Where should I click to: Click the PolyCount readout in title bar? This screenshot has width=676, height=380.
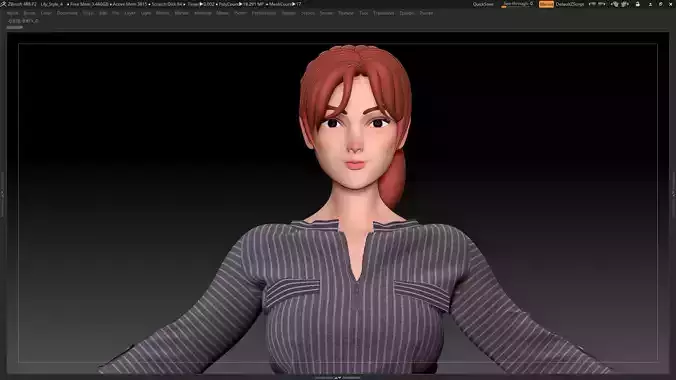[x=241, y=4]
